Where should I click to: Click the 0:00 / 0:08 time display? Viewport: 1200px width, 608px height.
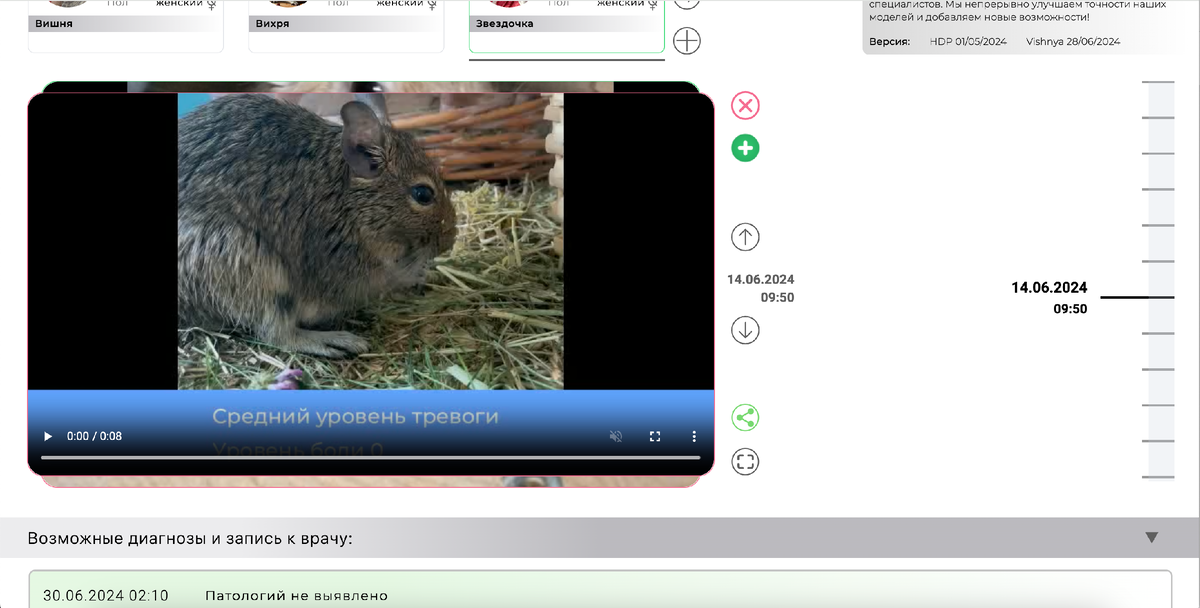94,437
